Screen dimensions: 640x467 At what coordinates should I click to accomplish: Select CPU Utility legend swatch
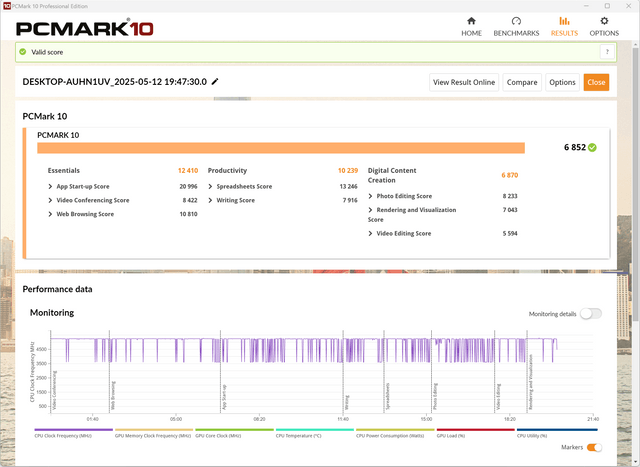[557, 429]
